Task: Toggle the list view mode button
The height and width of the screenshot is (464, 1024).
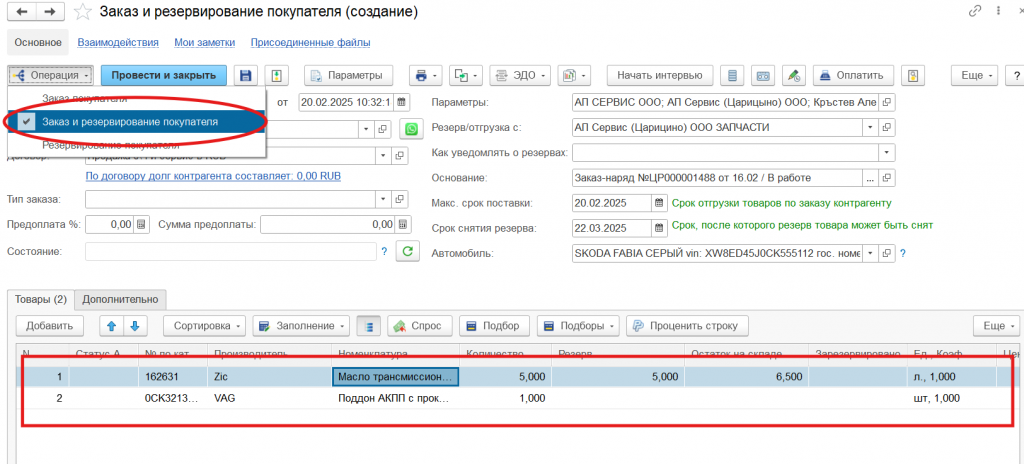Action: coord(368,326)
